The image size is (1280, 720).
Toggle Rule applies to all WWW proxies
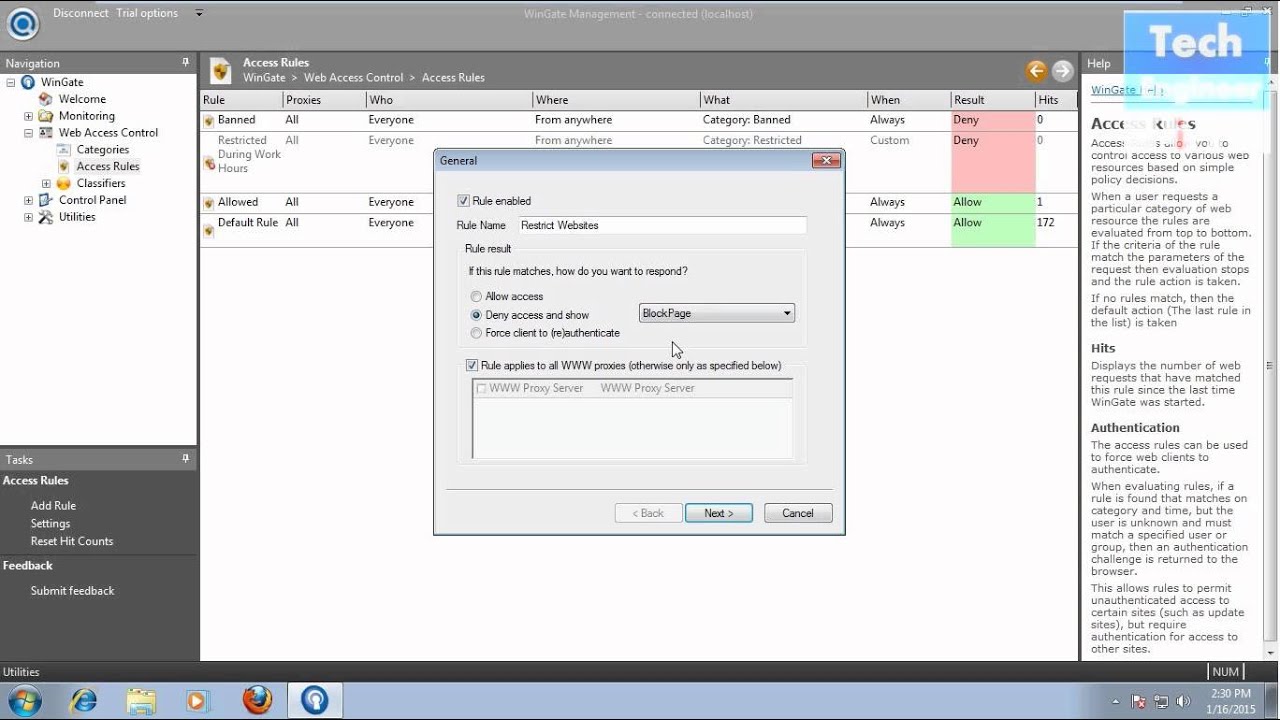click(x=472, y=366)
